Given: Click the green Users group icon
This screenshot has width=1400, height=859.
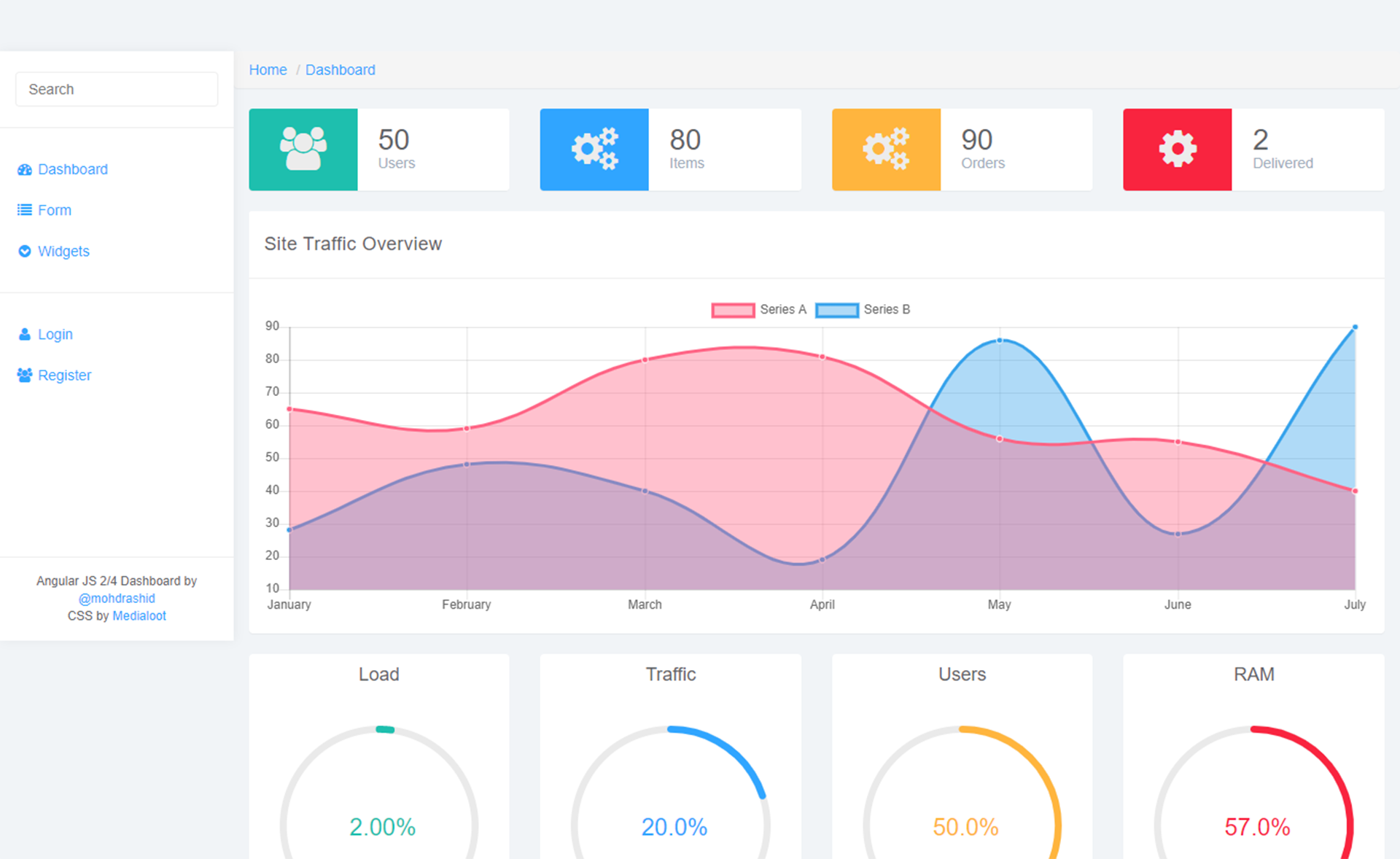Looking at the screenshot, I should (303, 149).
